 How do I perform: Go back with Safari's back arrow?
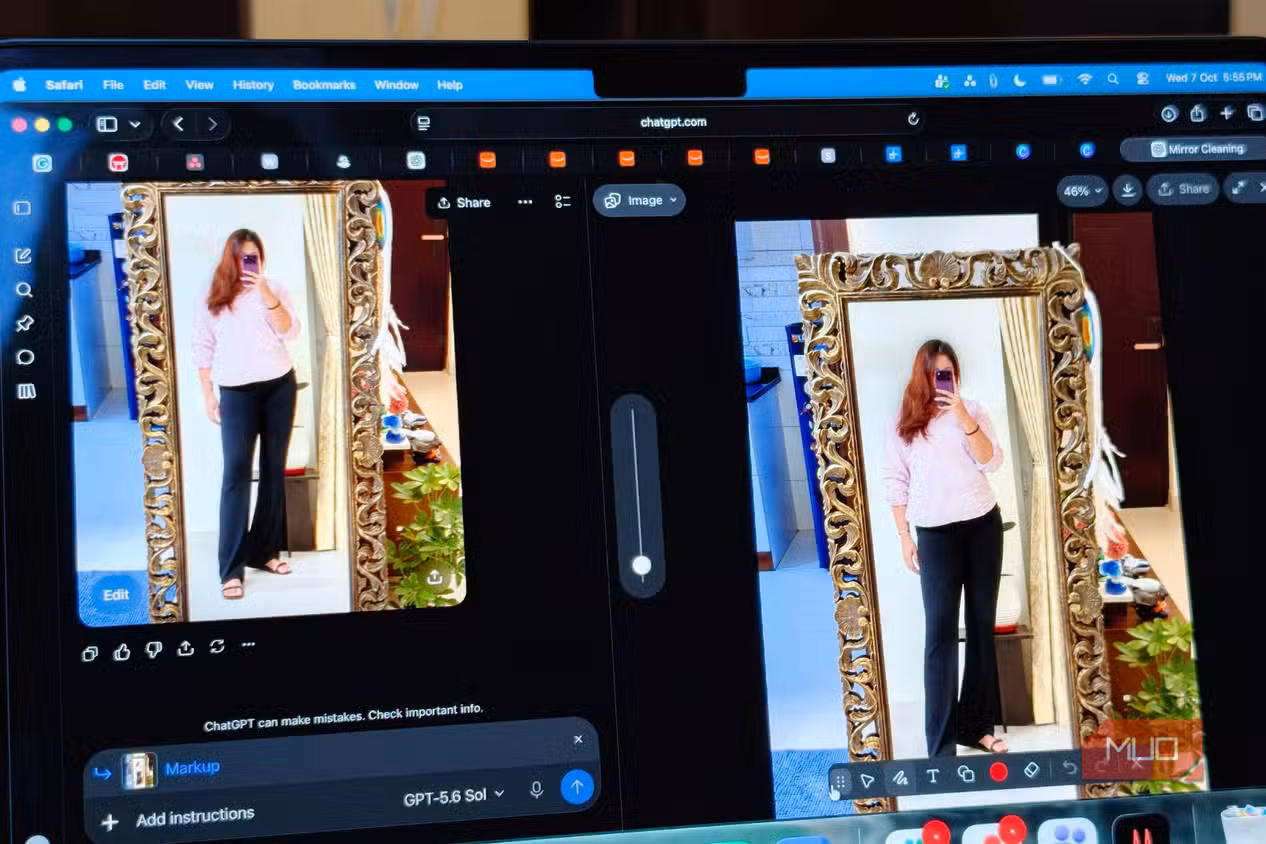tap(178, 124)
